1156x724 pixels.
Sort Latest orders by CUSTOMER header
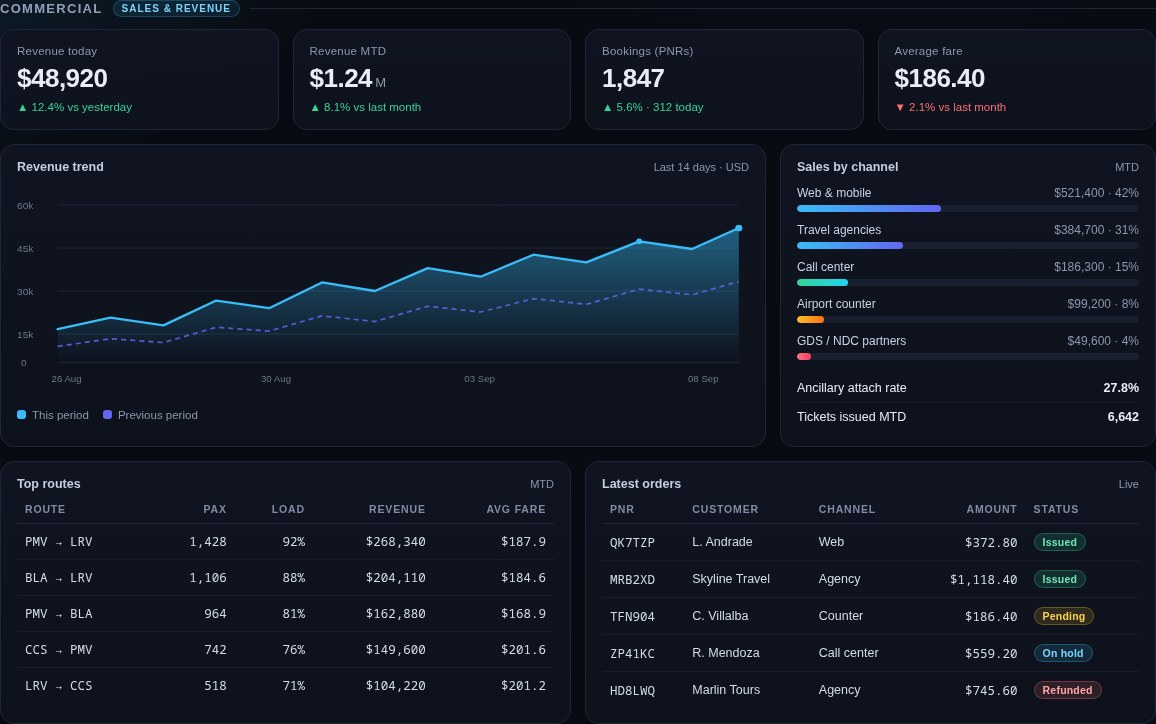pyautogui.click(x=725, y=509)
